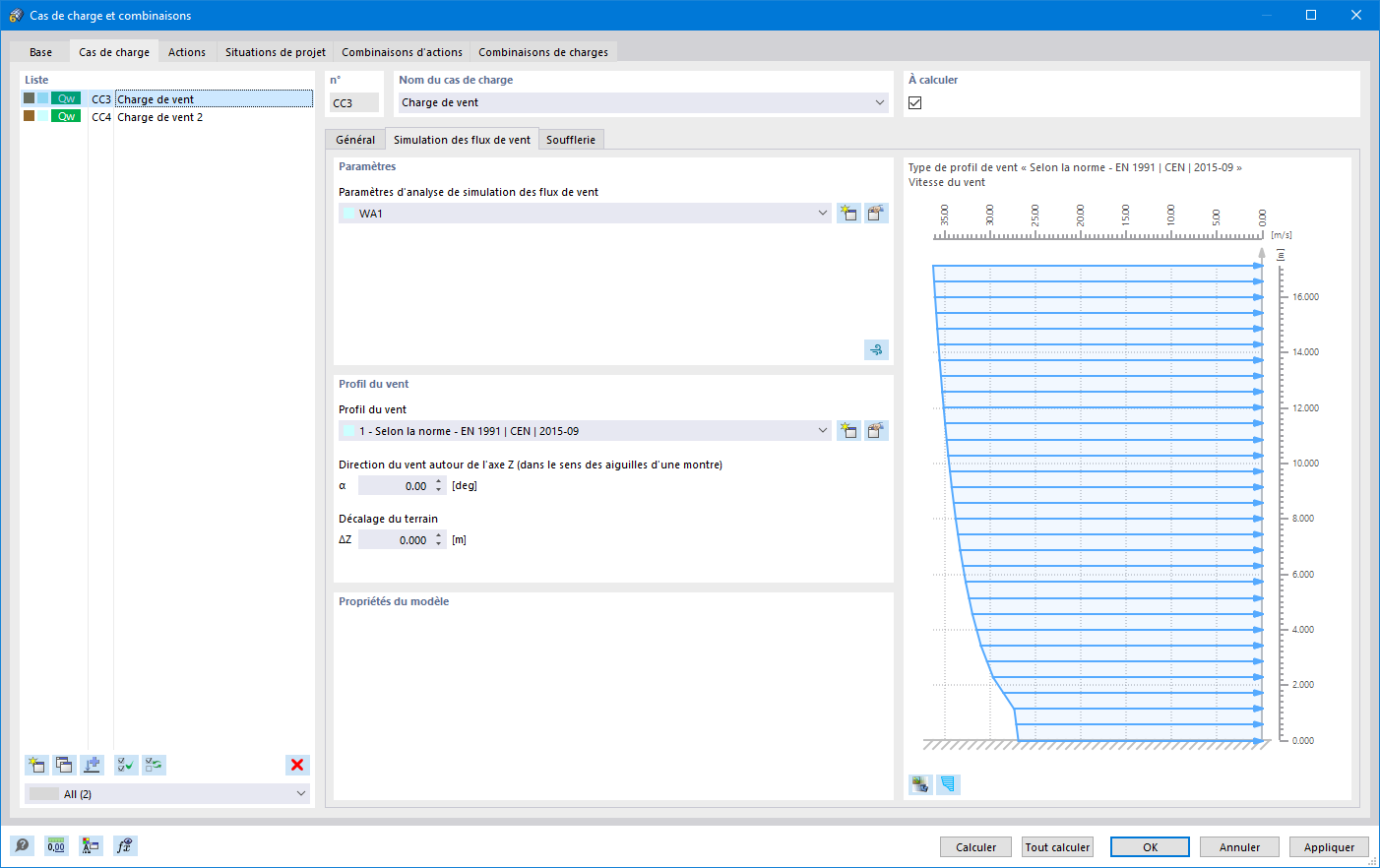Click the invert selection icon with green arrows

154,765
